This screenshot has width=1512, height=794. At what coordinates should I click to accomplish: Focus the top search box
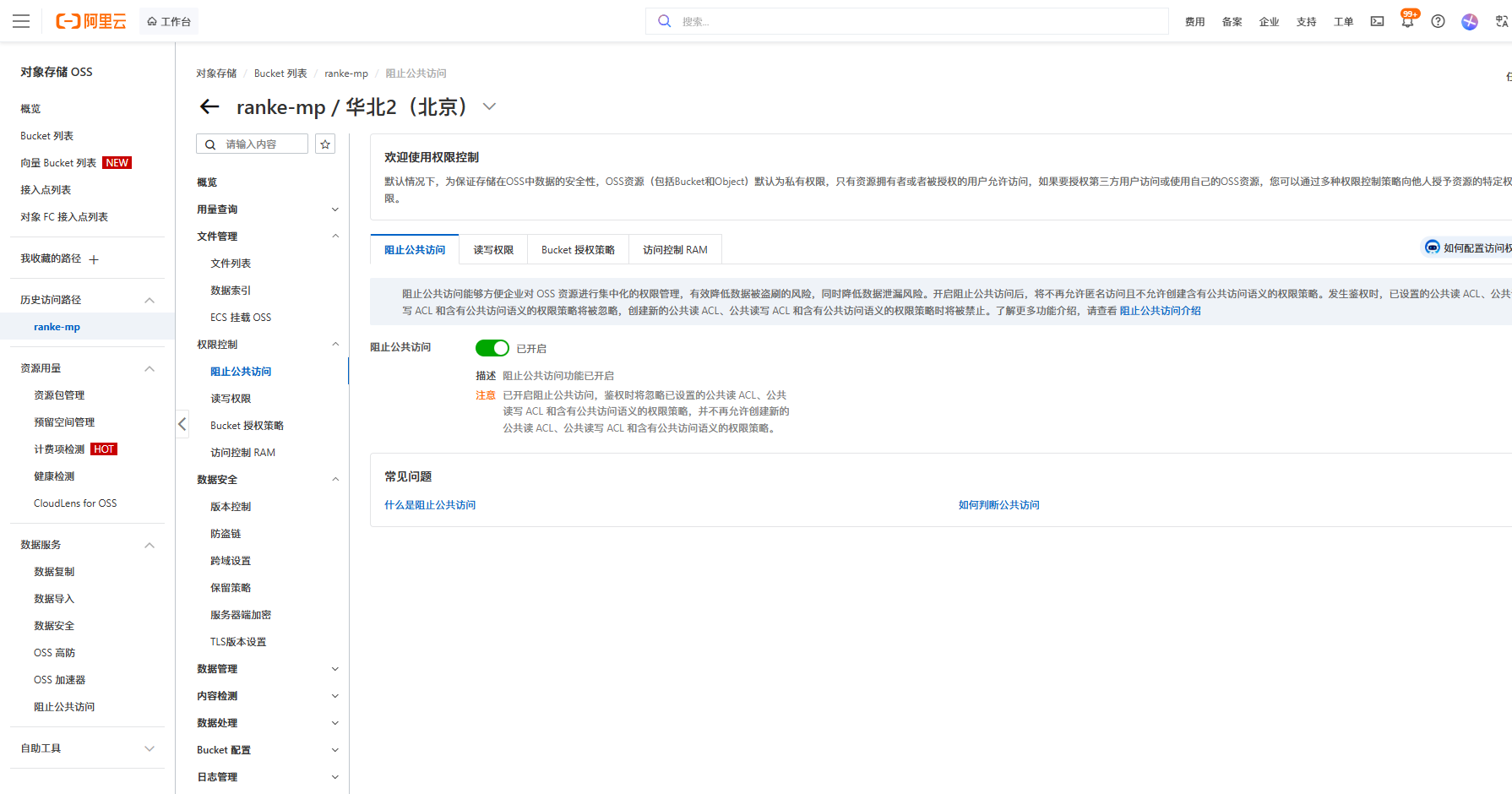(907, 21)
